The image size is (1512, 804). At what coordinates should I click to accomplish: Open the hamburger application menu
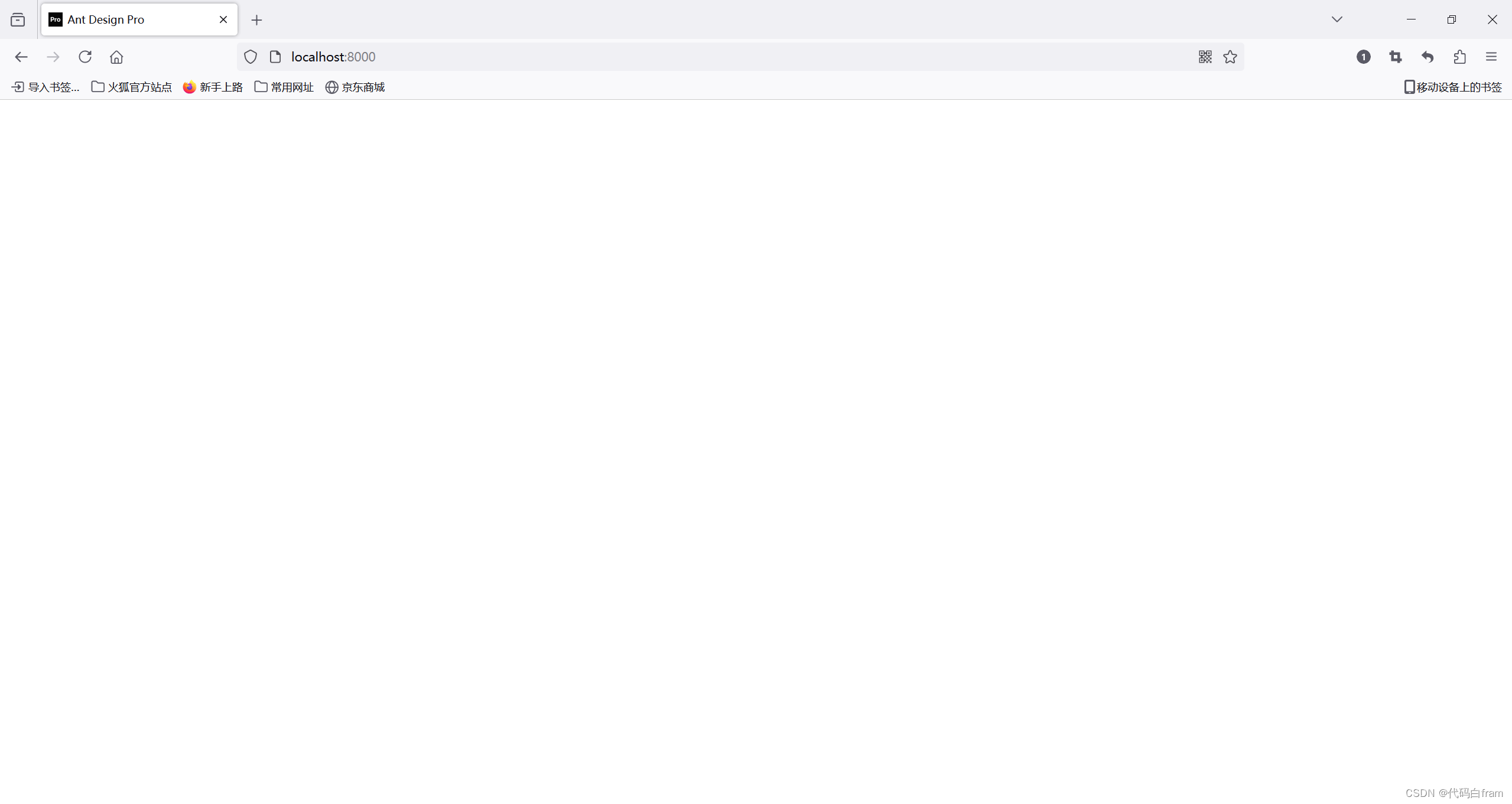(x=1491, y=57)
